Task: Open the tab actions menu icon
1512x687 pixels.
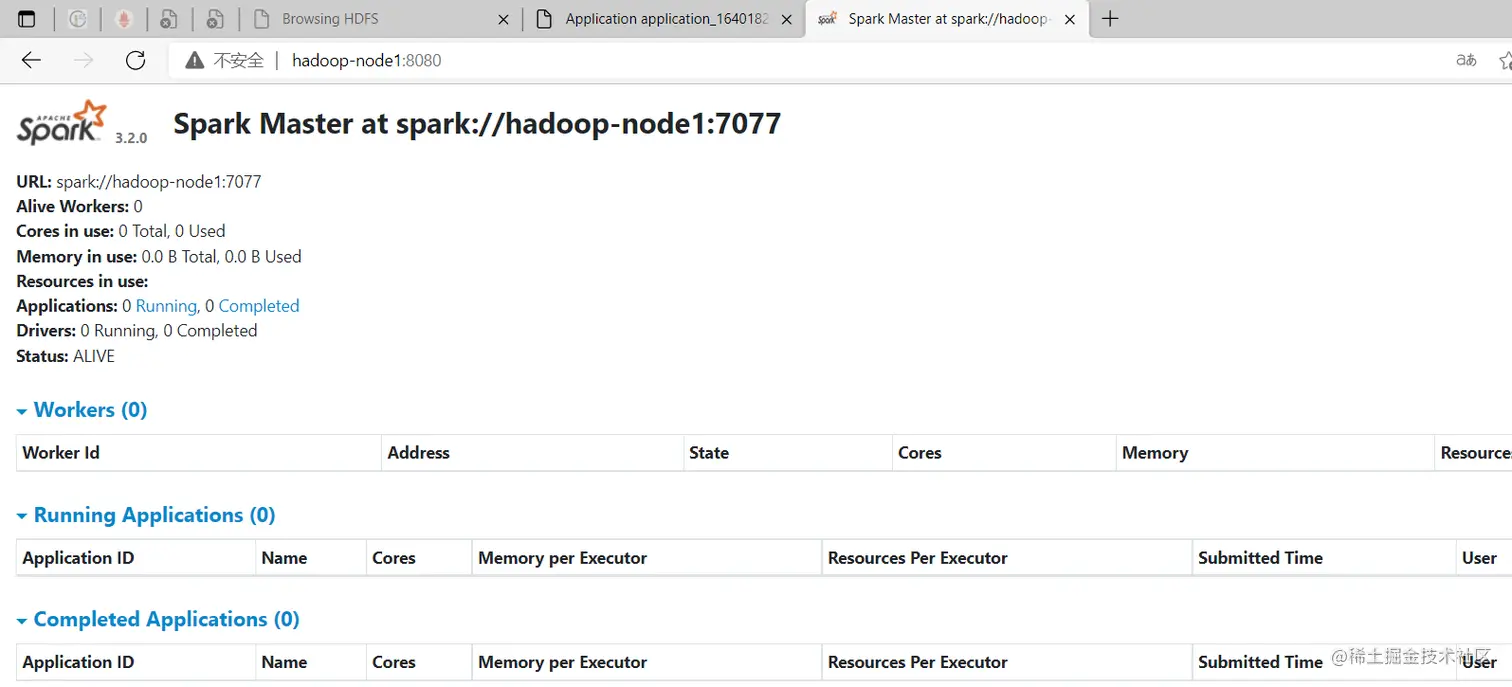Action: [x=27, y=19]
